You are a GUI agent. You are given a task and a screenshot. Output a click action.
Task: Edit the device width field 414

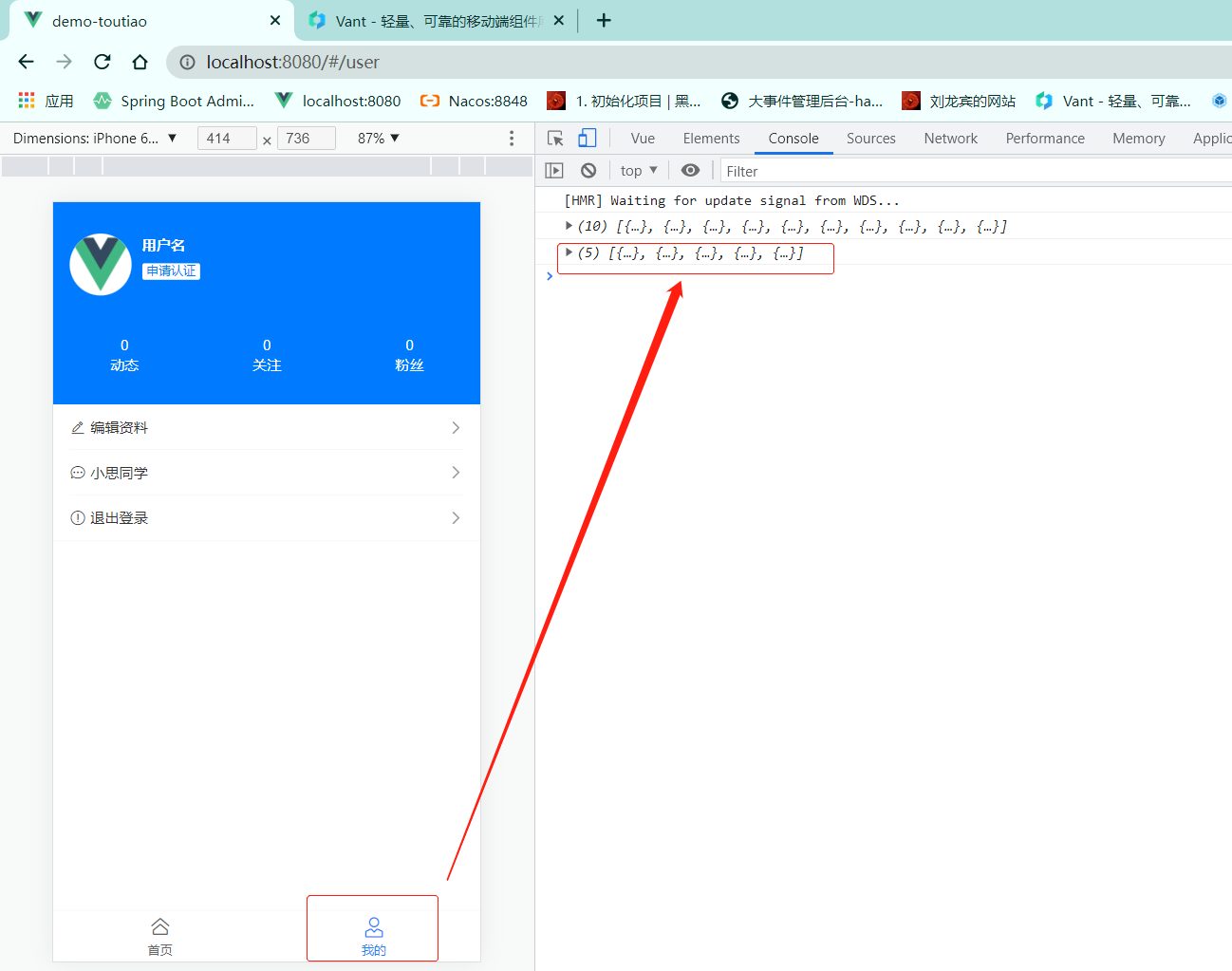(227, 139)
